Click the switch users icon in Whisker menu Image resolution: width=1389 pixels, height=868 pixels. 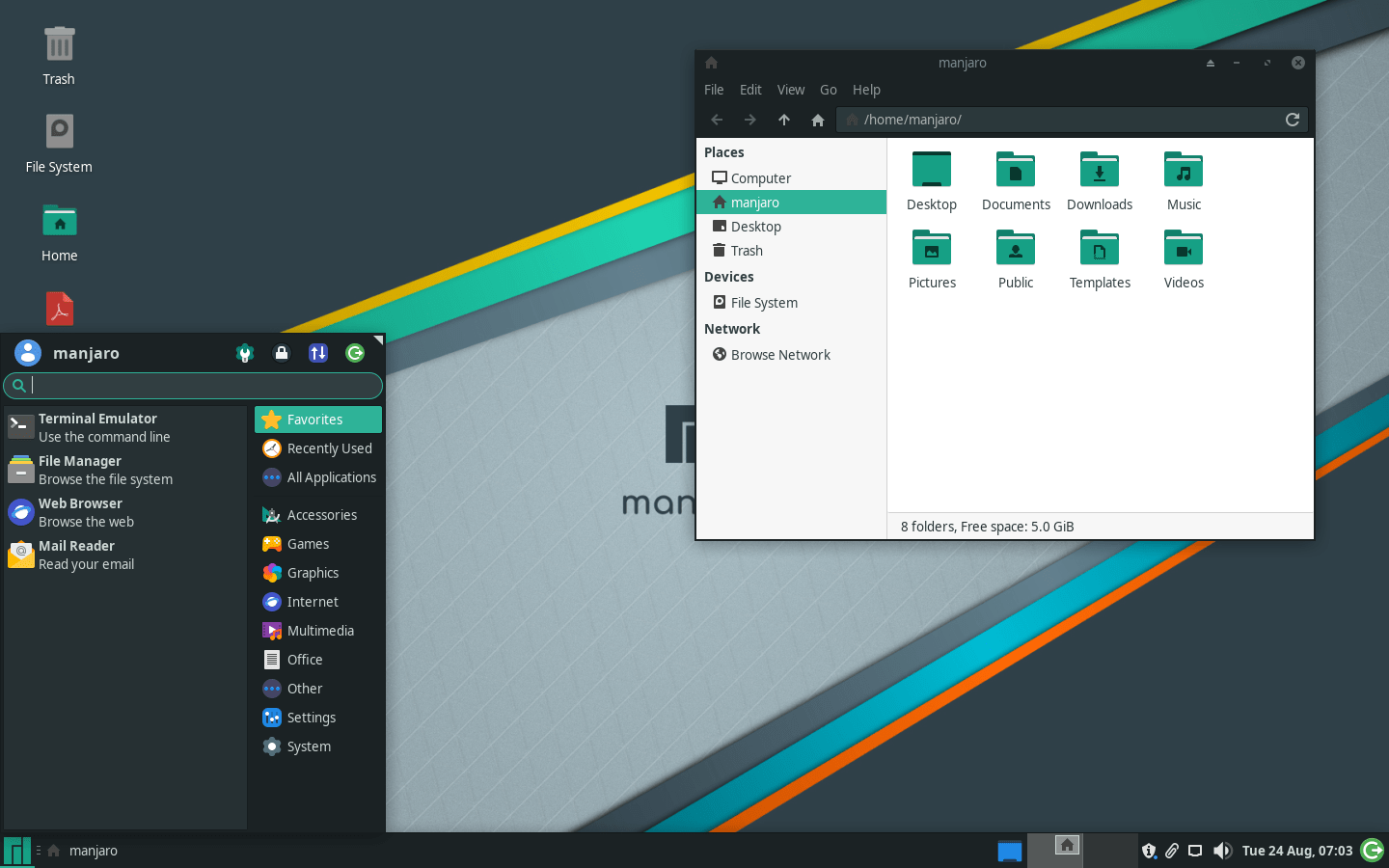[318, 353]
